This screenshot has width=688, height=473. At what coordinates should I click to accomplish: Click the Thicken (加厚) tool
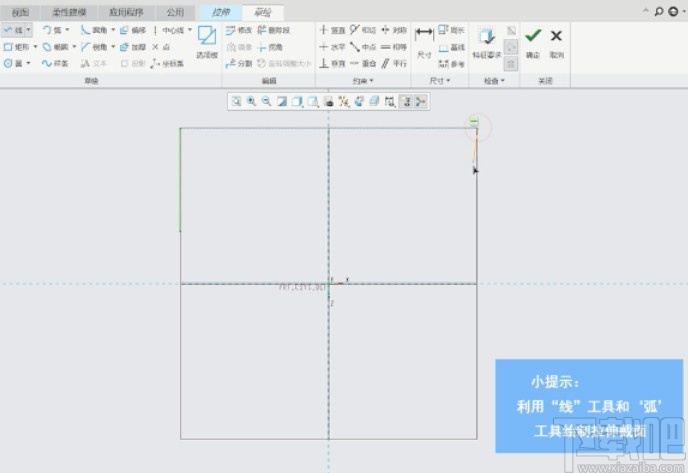[133, 47]
